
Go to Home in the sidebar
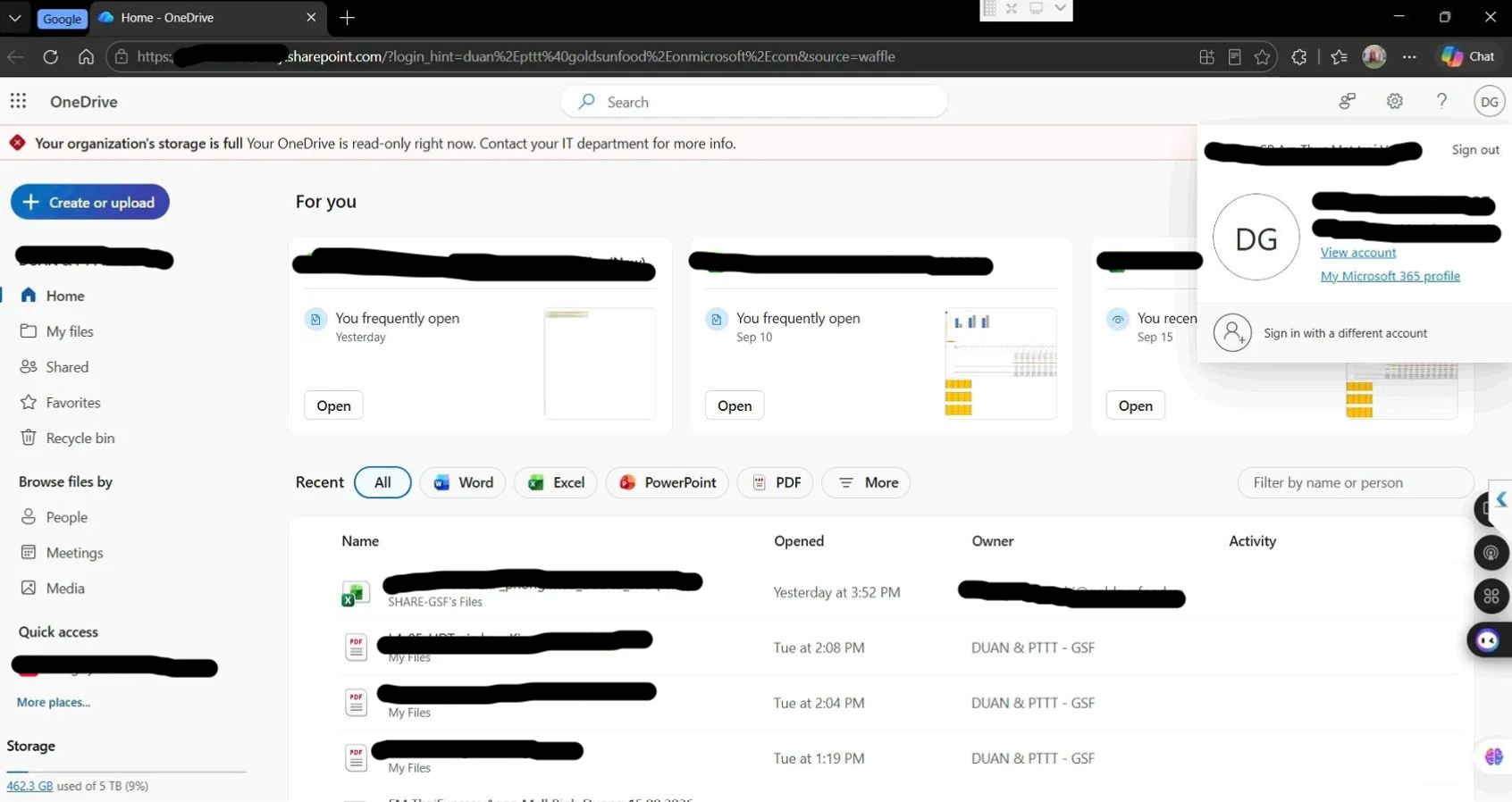point(65,296)
